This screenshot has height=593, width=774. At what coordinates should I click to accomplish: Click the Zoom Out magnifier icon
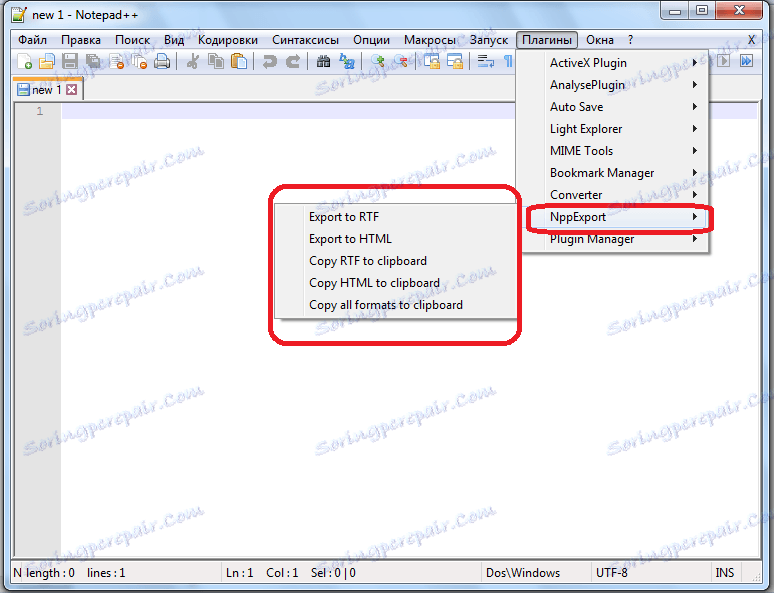[x=400, y=62]
